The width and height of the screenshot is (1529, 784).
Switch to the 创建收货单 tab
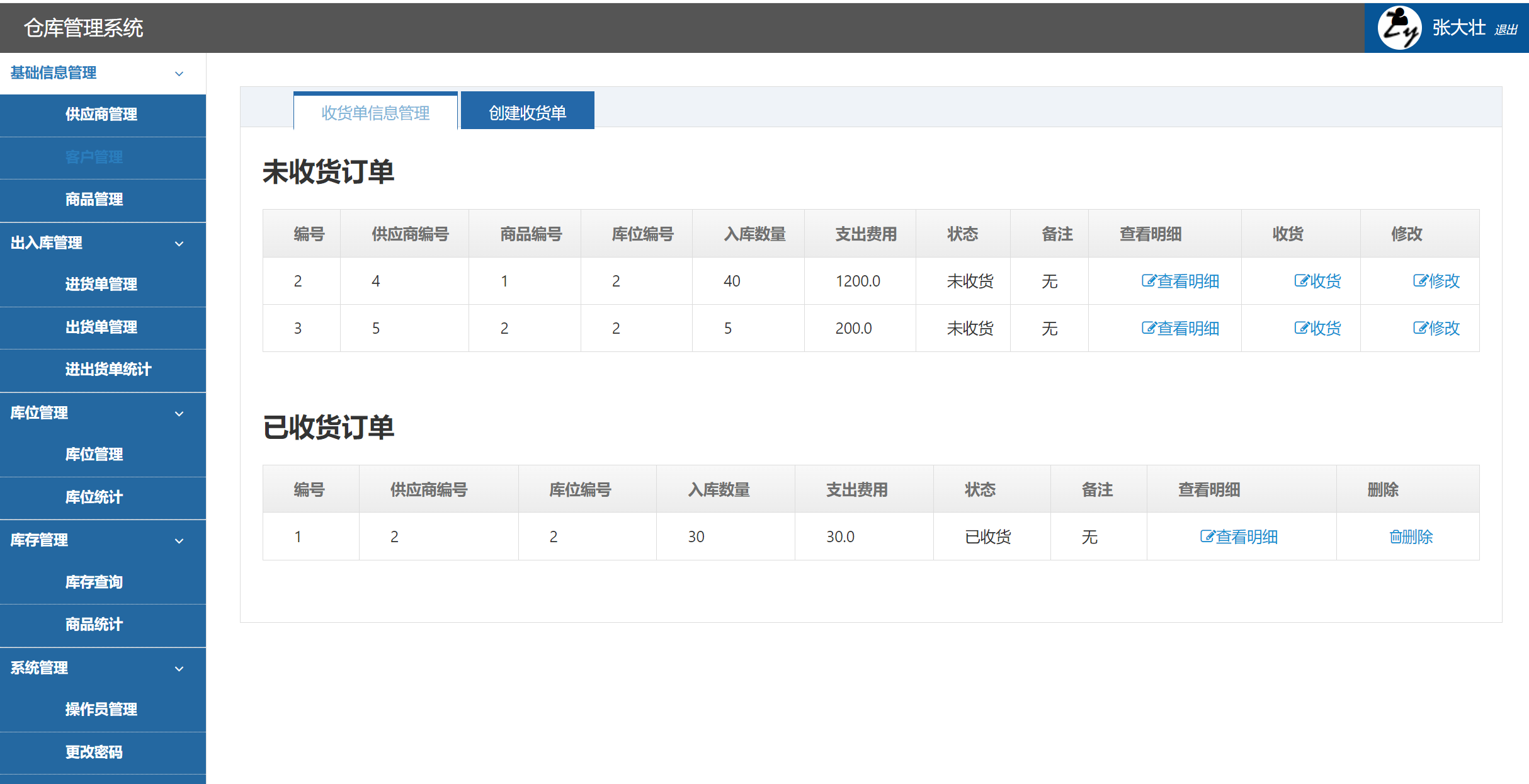point(527,112)
